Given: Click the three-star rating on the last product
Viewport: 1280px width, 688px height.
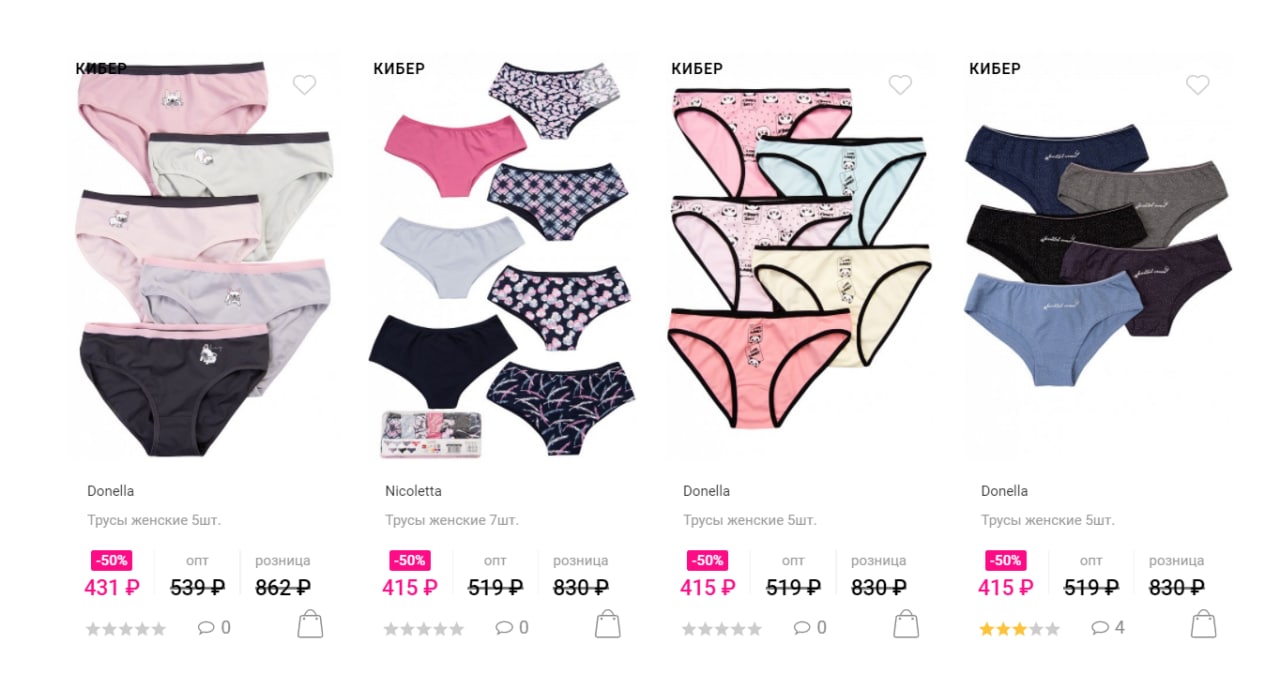Looking at the screenshot, I should 1020,629.
